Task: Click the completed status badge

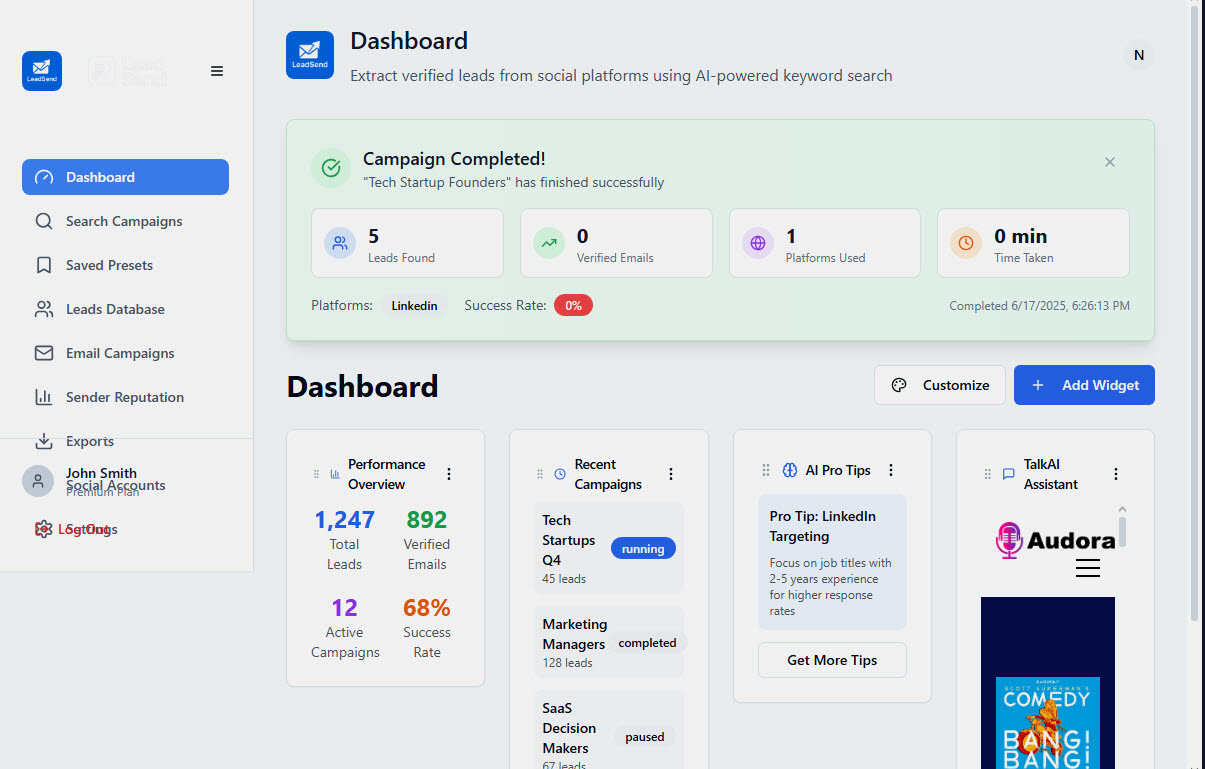Action: pyautogui.click(x=647, y=643)
